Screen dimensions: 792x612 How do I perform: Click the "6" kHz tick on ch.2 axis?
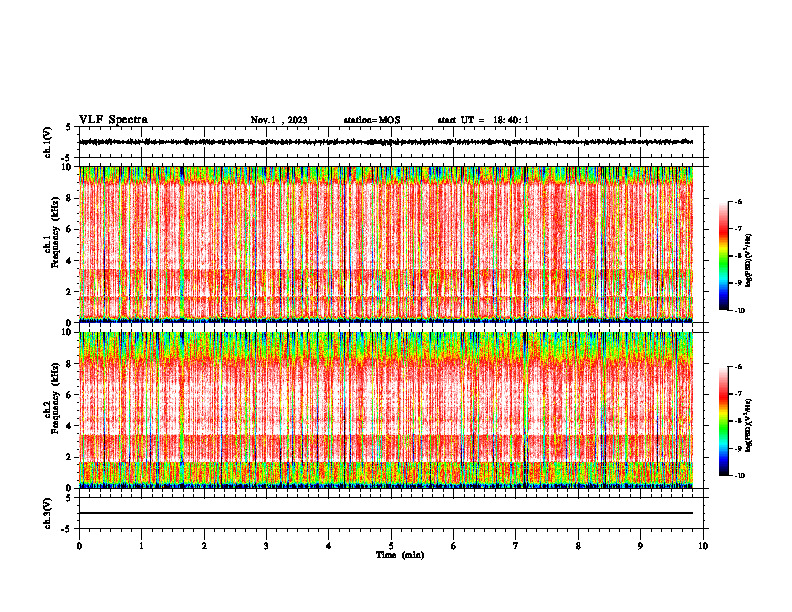click(x=70, y=395)
